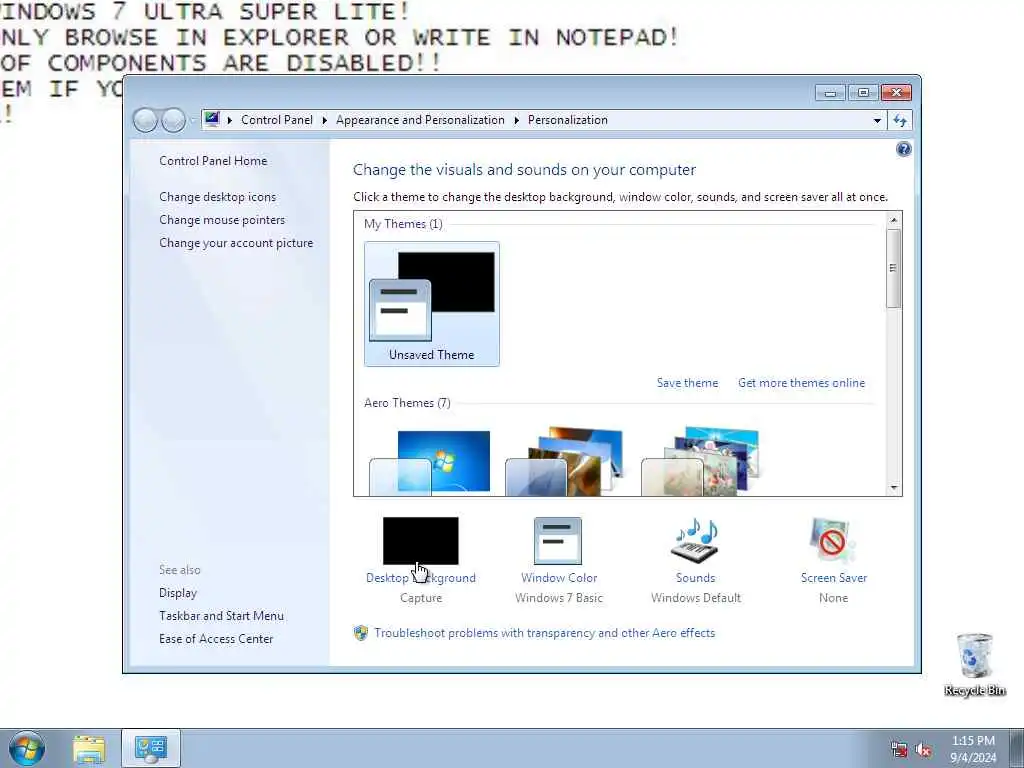The image size is (1024, 768).
Task: Open Change desktop icons
Action: (217, 197)
